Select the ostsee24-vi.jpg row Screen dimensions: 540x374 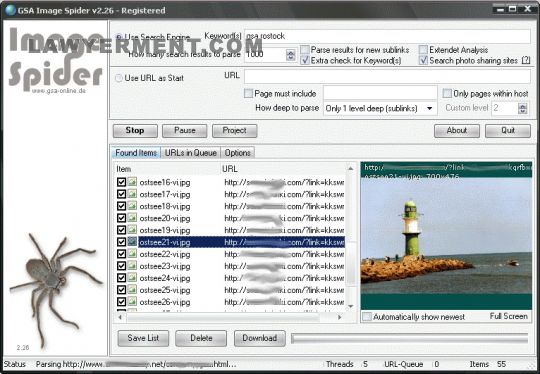tap(230, 278)
